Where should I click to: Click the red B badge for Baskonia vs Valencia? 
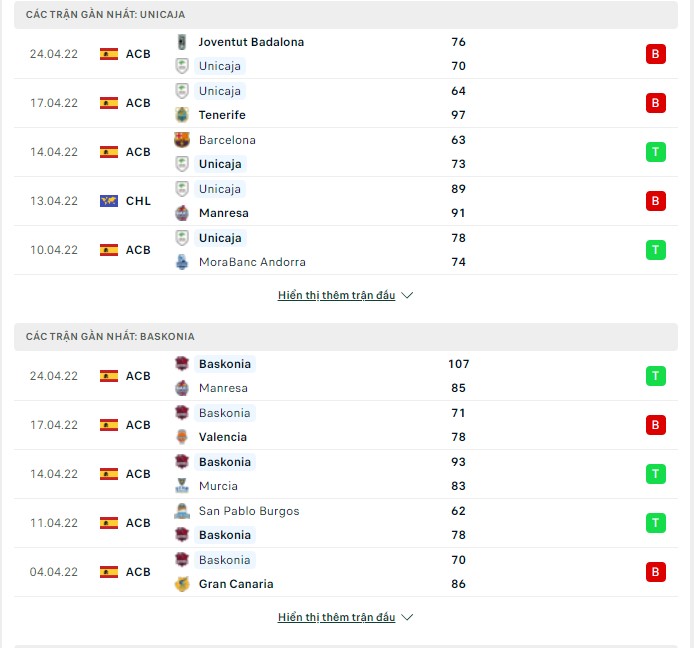pyautogui.click(x=655, y=425)
